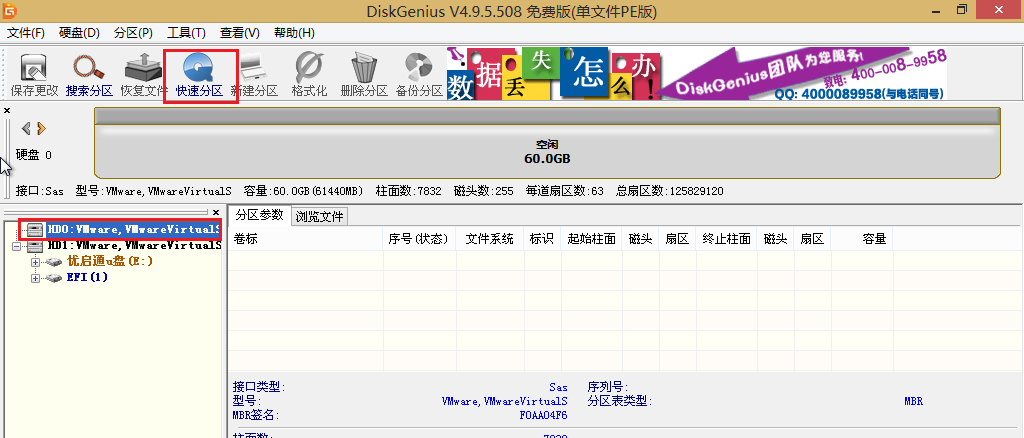Open the 硬盘(D) menu
Screen dimensions: 1024x438
(x=79, y=33)
